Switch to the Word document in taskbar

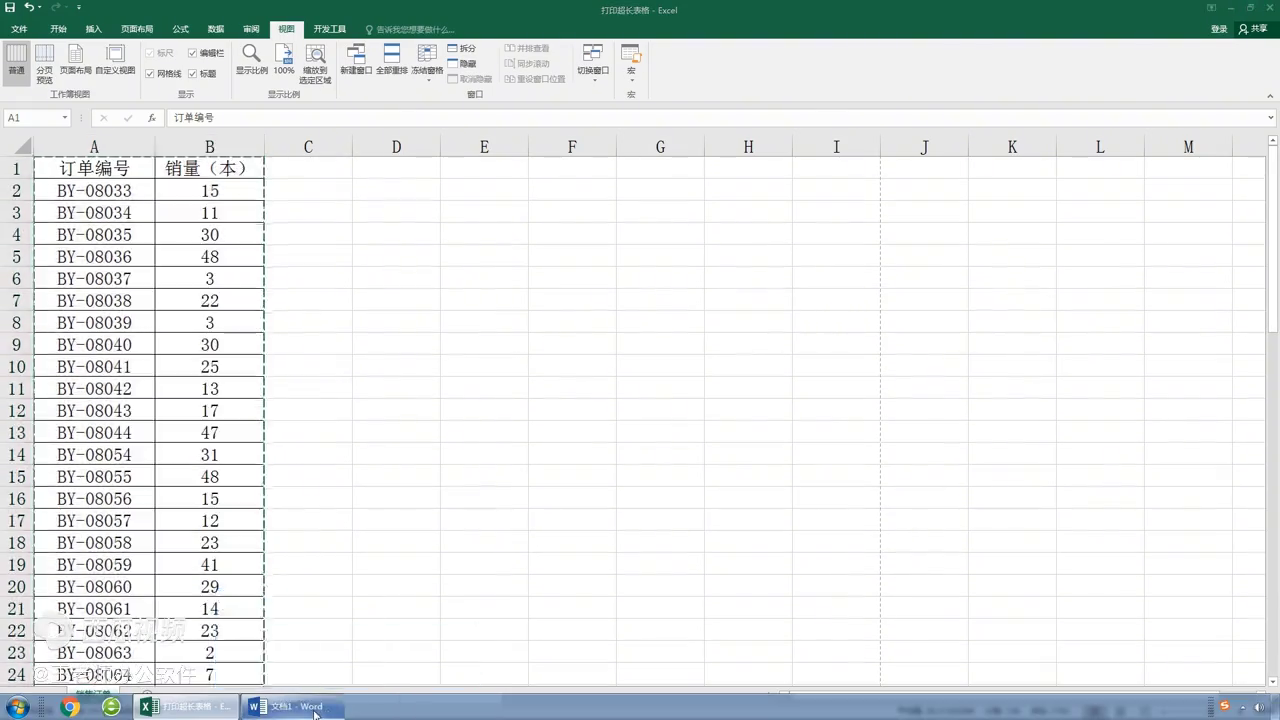point(294,707)
